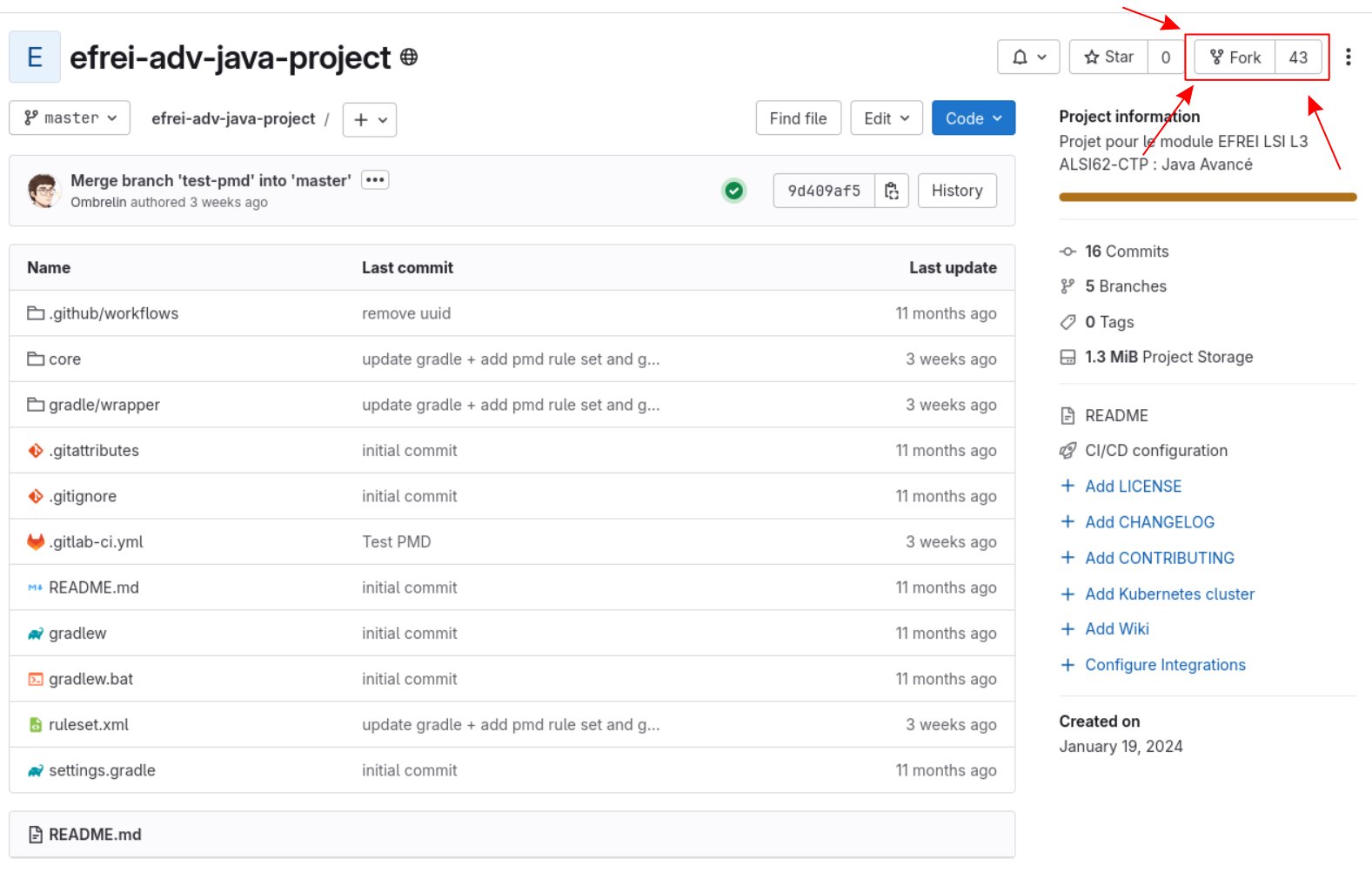Click the git icon beside .gitignore

36,496
